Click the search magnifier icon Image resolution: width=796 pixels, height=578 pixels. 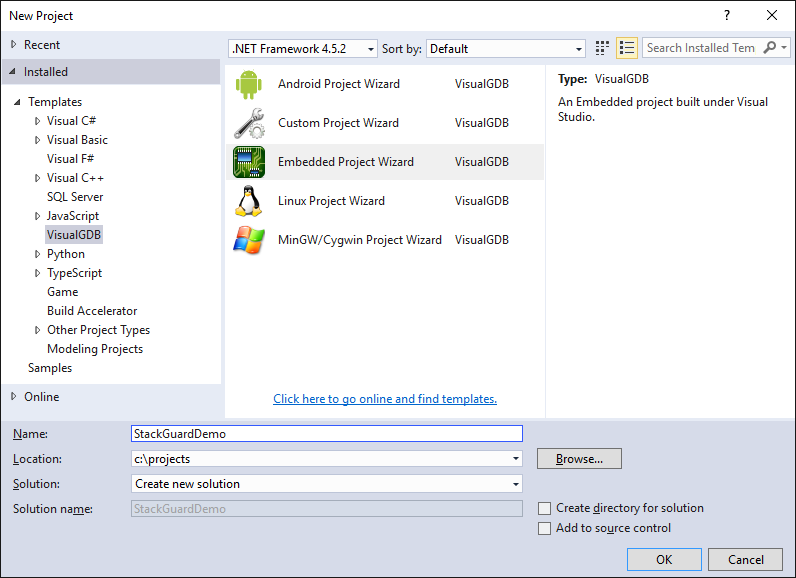(770, 48)
